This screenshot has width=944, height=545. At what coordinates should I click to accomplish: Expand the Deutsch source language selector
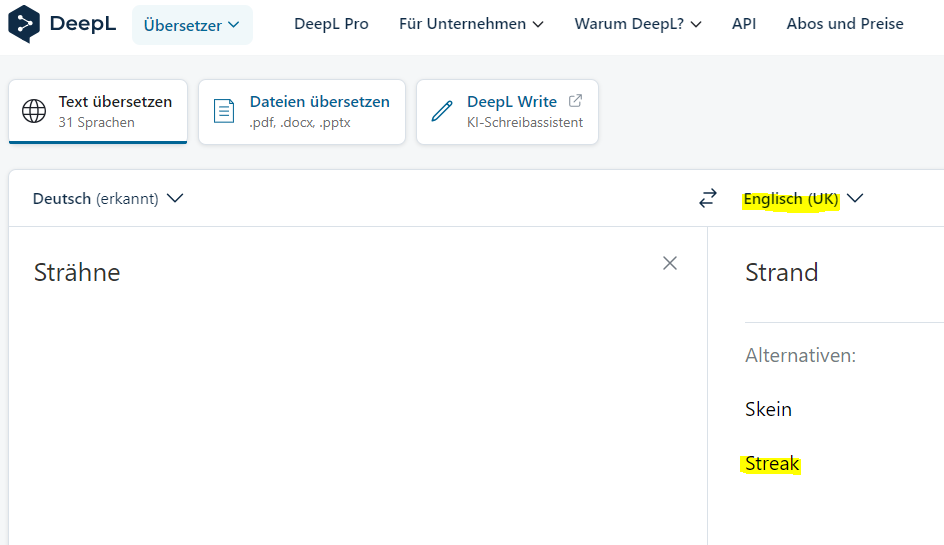(x=108, y=199)
